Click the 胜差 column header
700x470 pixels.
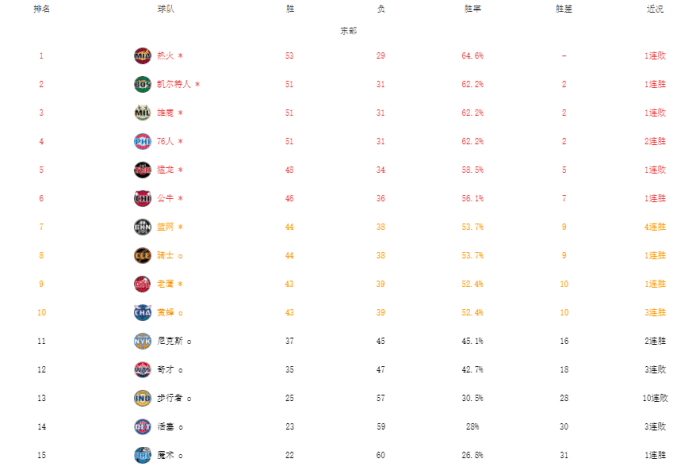564,9
